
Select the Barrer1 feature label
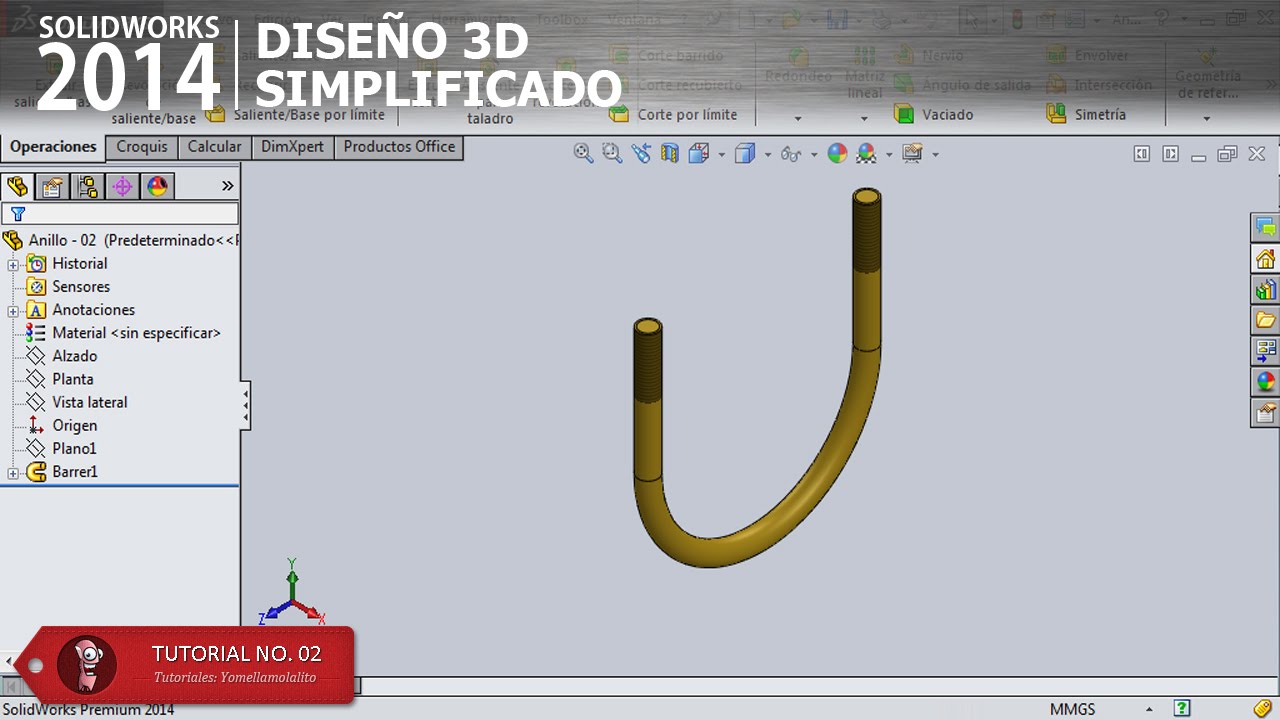[75, 472]
